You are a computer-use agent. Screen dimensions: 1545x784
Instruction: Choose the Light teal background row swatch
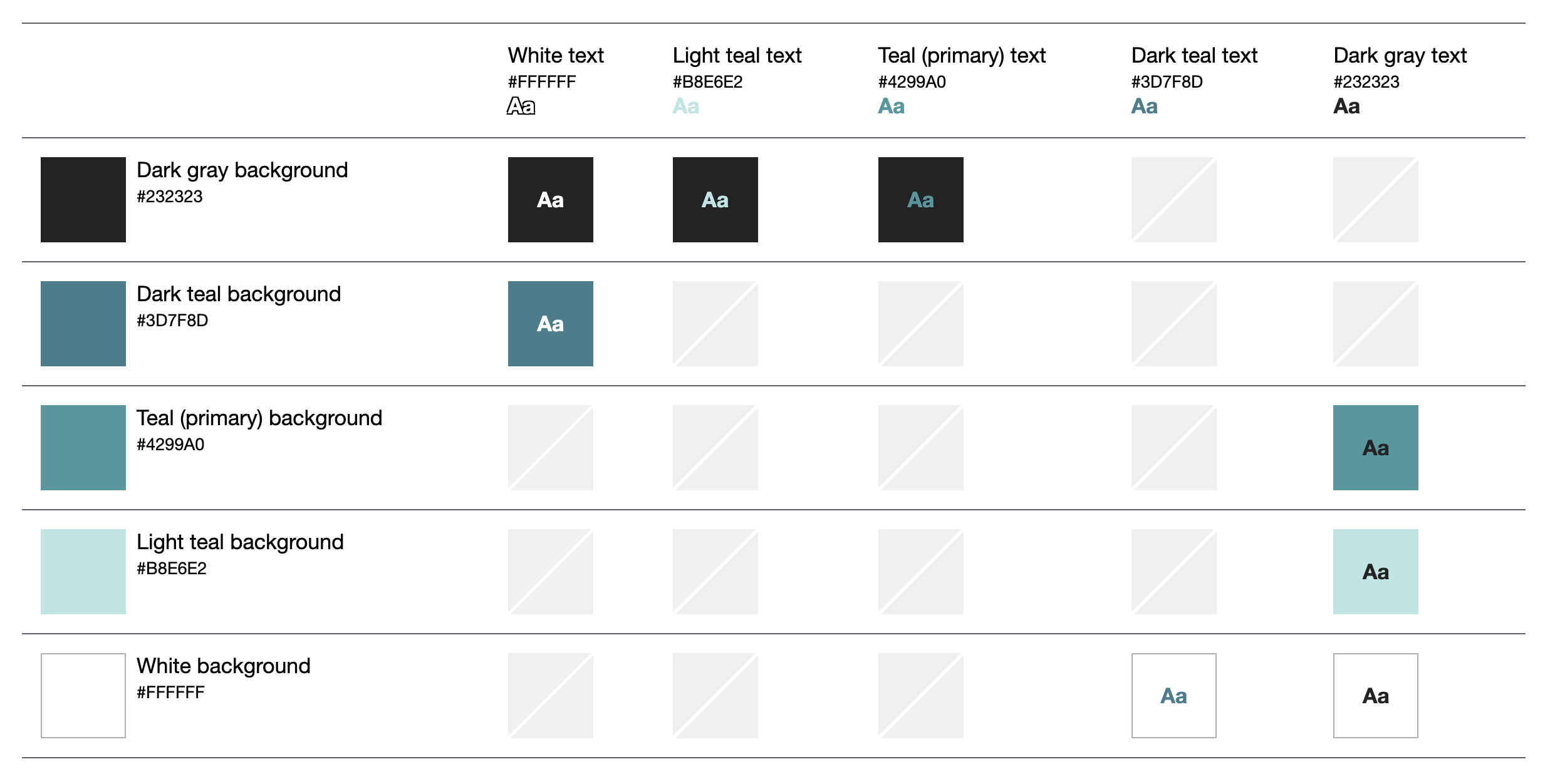click(x=83, y=572)
